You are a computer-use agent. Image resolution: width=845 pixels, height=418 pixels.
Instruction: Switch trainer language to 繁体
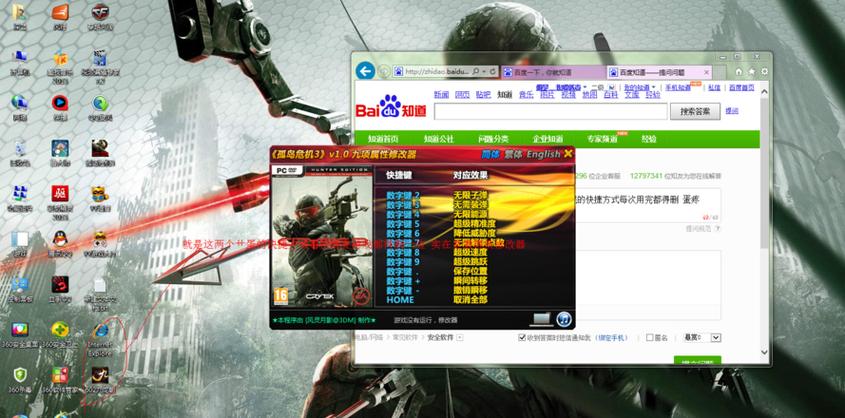point(513,155)
